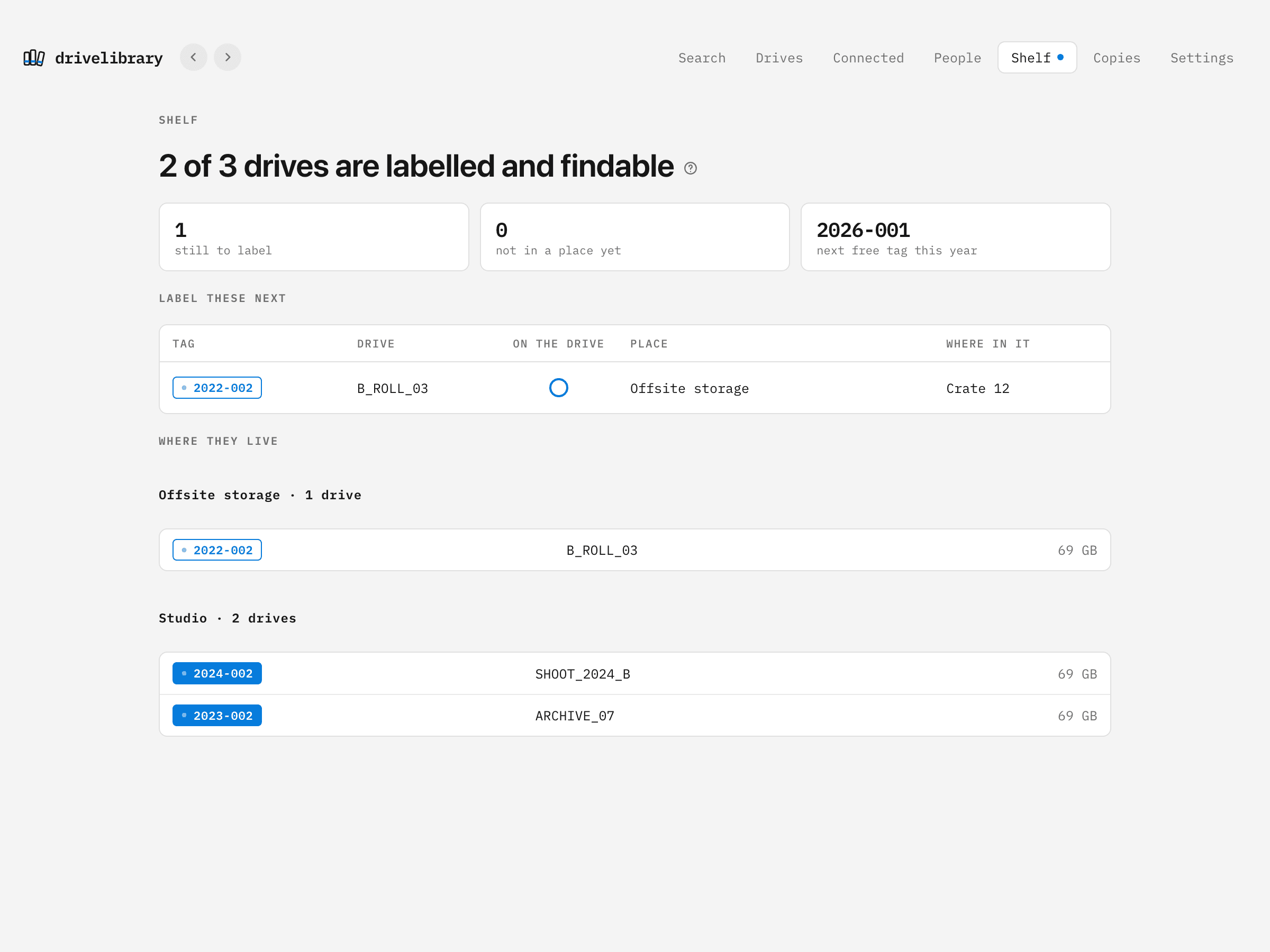Image resolution: width=1270 pixels, height=952 pixels.
Task: Click the PLACE column header
Action: [649, 344]
